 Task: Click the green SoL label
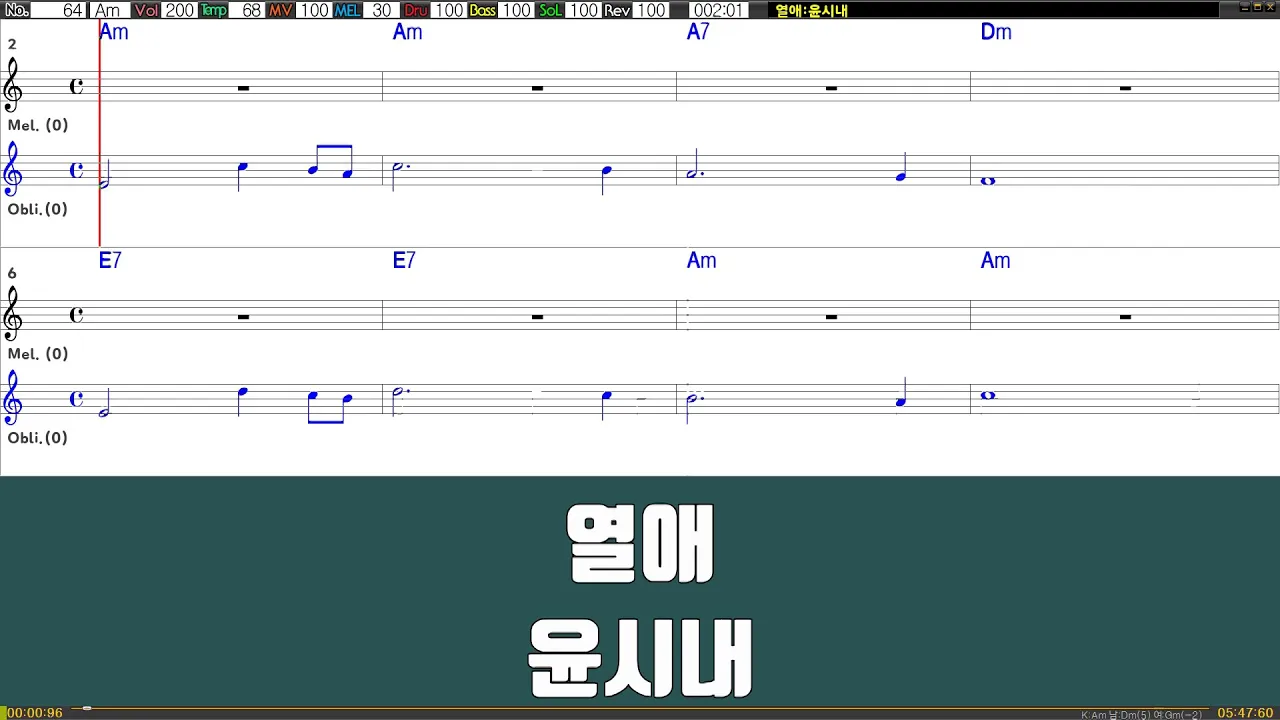click(550, 10)
